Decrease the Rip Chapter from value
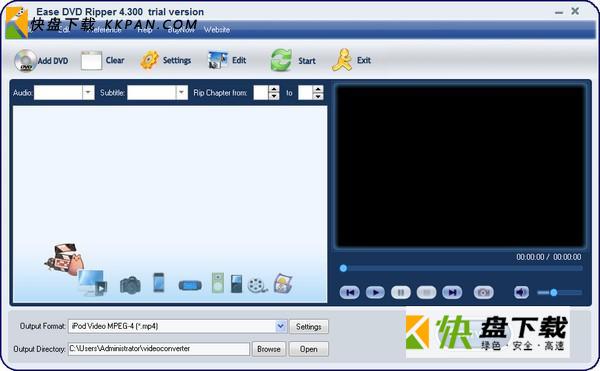 click(x=274, y=96)
